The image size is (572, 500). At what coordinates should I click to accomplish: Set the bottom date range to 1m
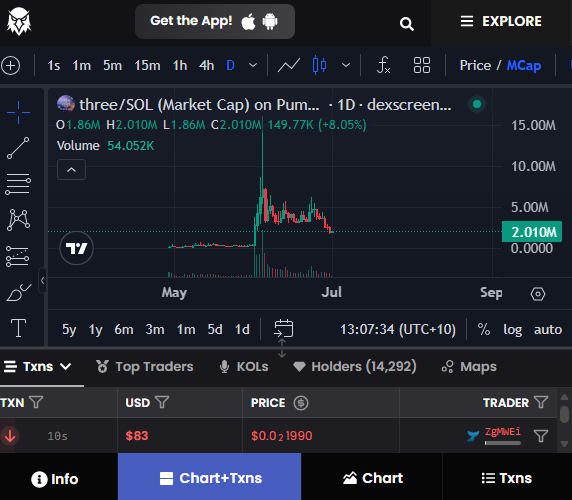186,329
